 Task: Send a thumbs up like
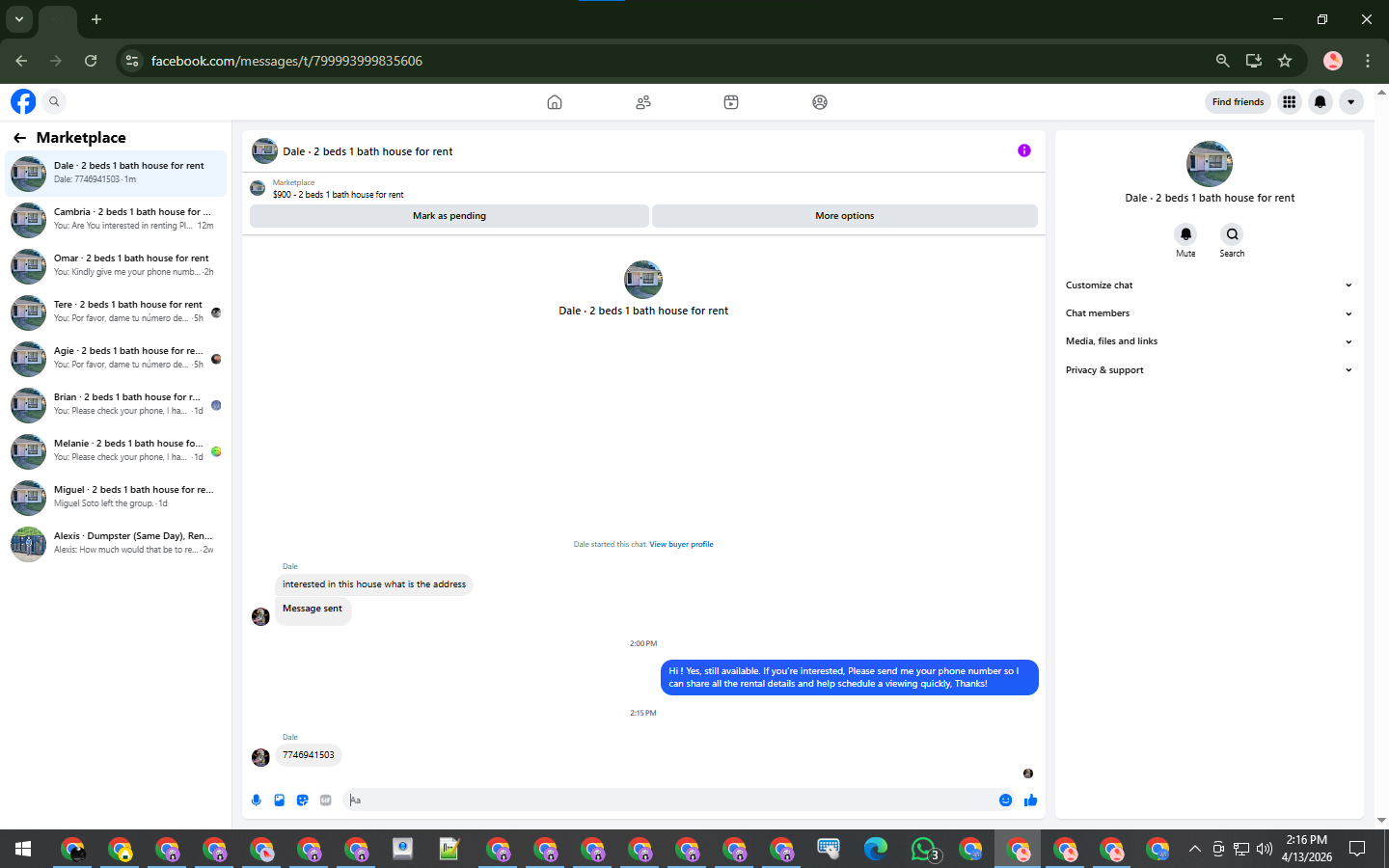tap(1030, 800)
